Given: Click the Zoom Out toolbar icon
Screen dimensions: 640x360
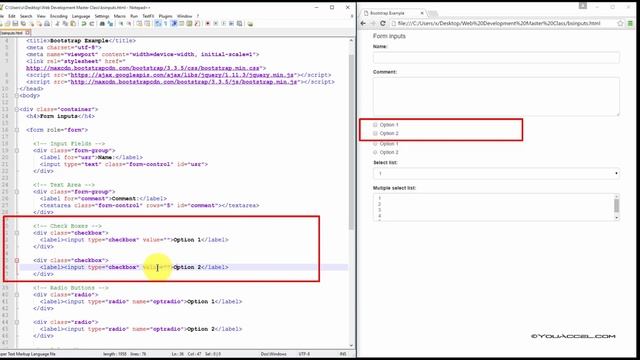Looking at the screenshot, I should click(129, 24).
